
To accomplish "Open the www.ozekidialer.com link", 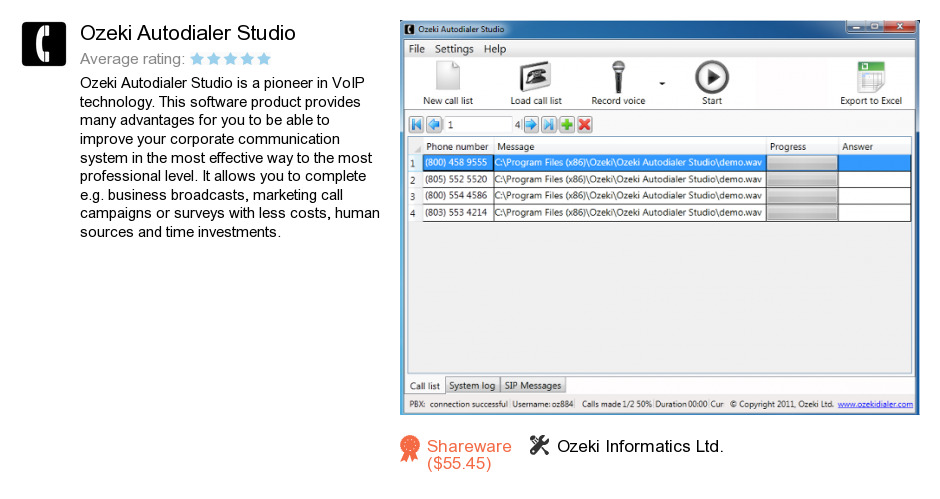I will click(875, 404).
